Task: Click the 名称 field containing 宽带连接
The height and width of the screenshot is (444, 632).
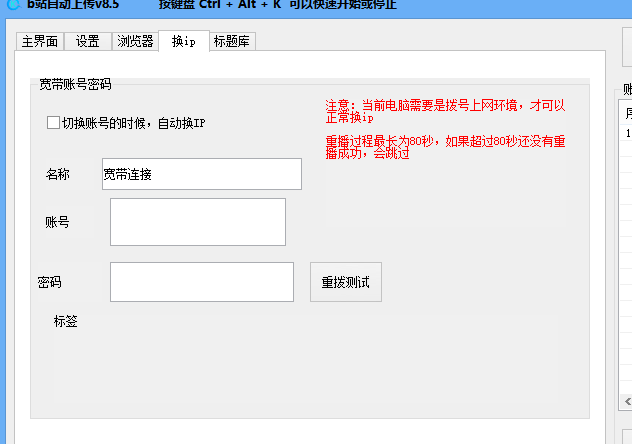Action: (202, 174)
